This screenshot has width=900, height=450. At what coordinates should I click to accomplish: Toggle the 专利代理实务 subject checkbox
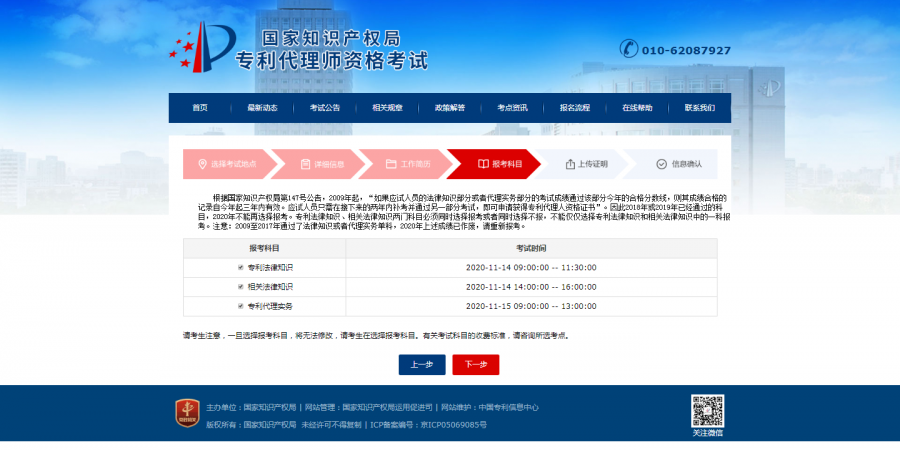tap(240, 306)
